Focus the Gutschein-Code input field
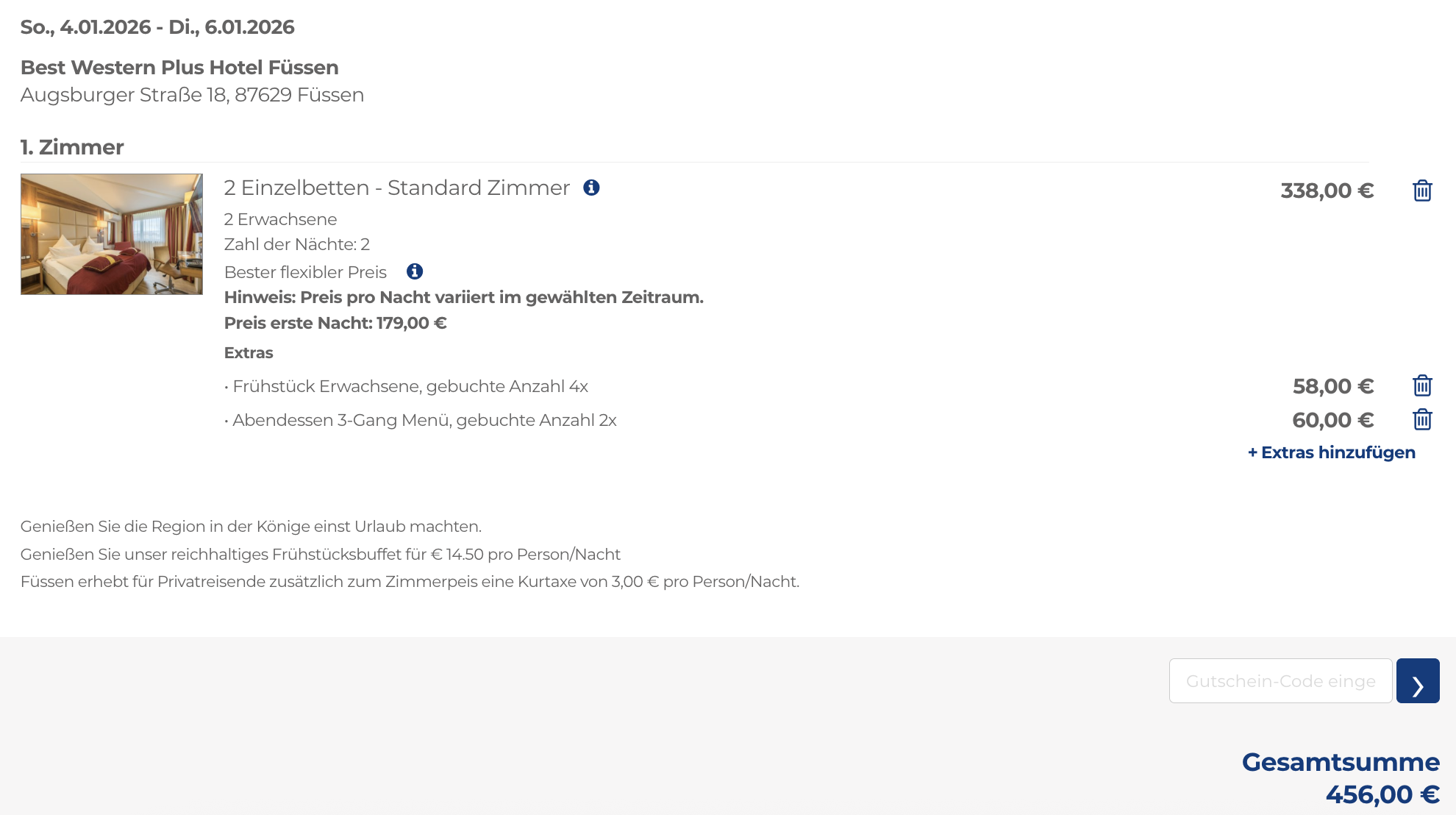Screen dimensions: 1456x815 (x=1280, y=680)
